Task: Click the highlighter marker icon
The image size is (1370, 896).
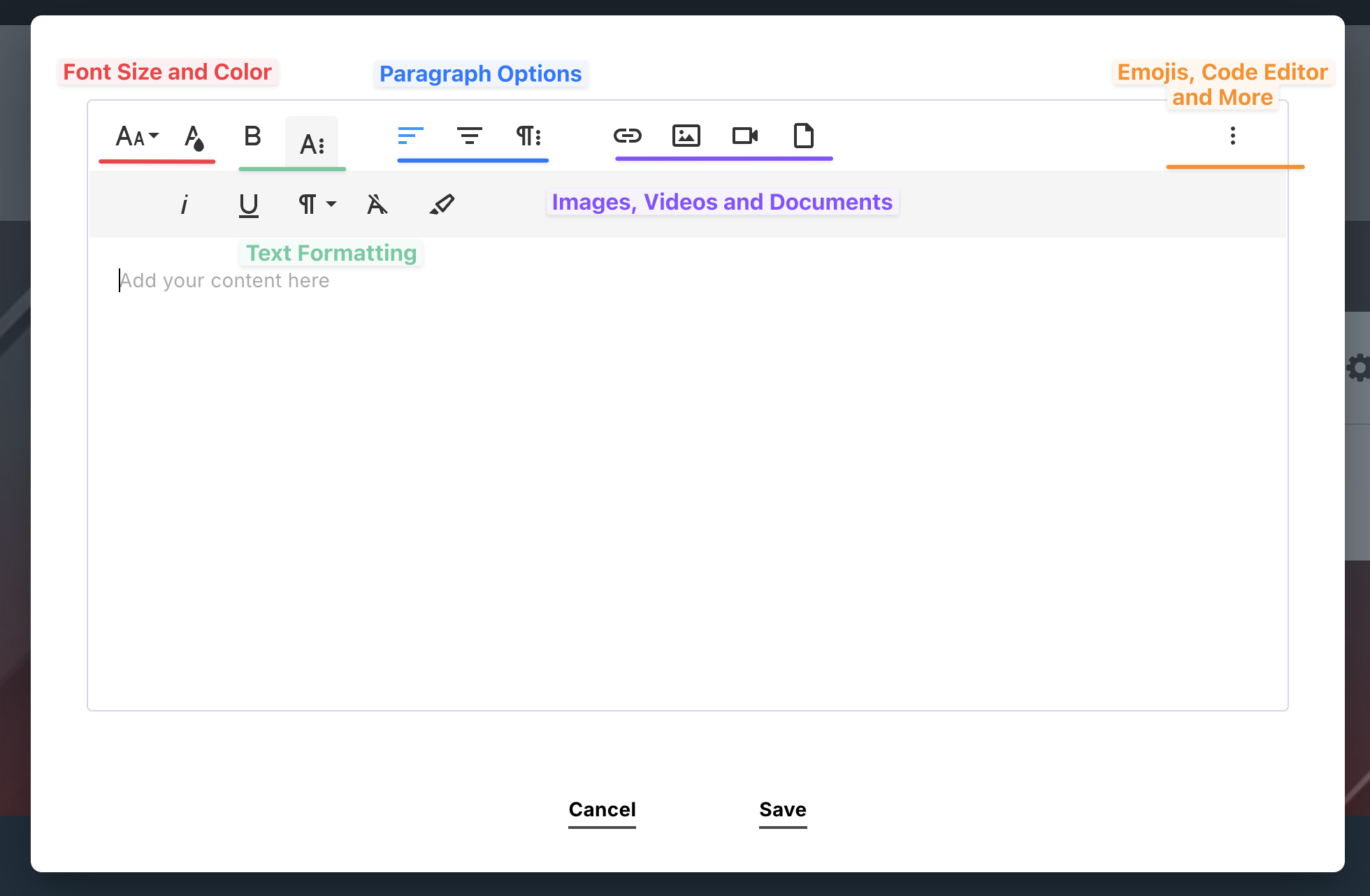Action: pyautogui.click(x=442, y=204)
